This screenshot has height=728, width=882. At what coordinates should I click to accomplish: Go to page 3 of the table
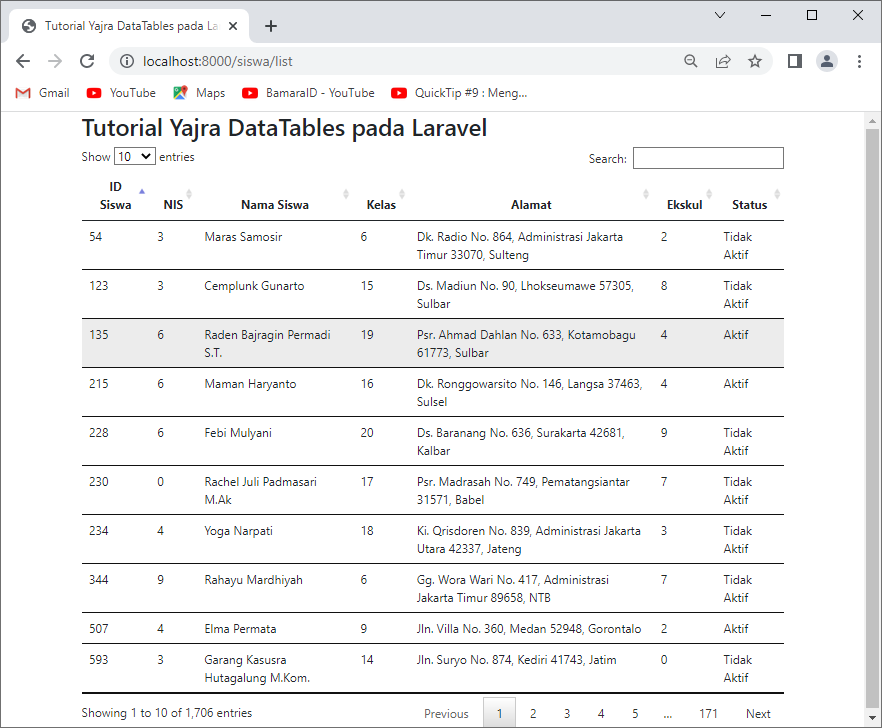pyautogui.click(x=567, y=713)
